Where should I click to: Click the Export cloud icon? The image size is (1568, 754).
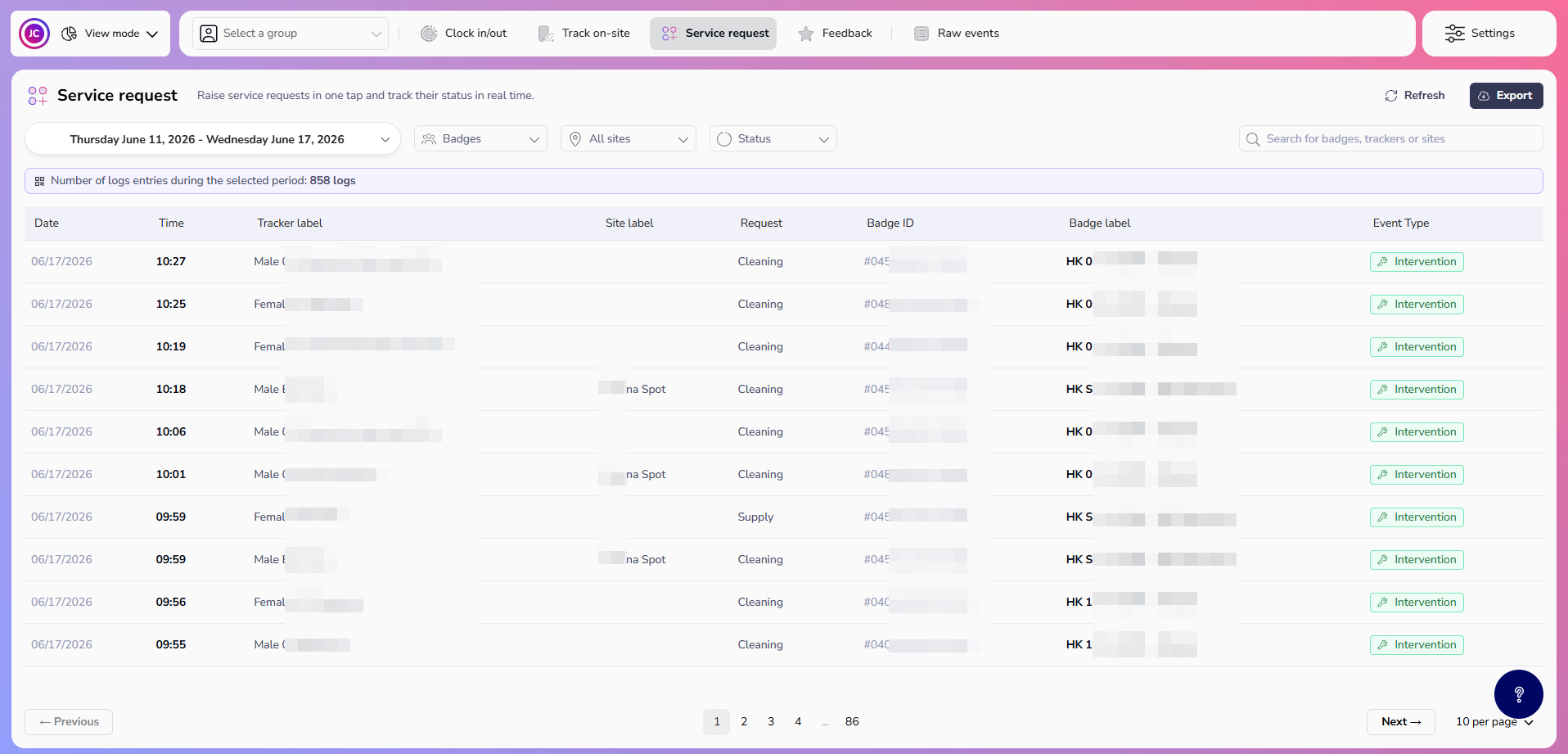[1484, 96]
